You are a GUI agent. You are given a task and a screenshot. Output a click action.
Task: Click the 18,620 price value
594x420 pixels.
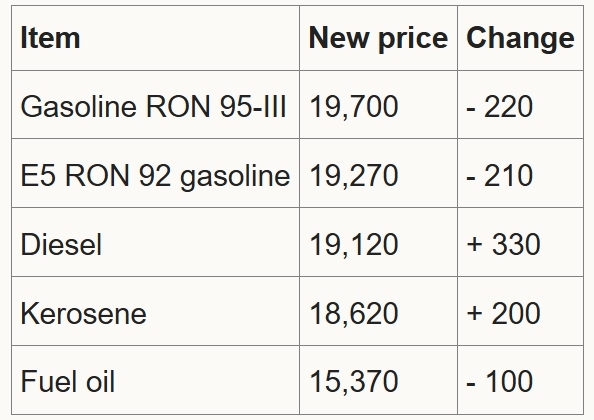pyautogui.click(x=353, y=314)
